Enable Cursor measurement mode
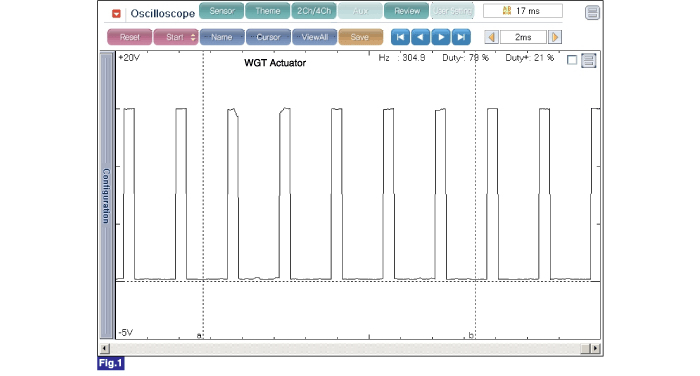The height and width of the screenshot is (376, 700). click(x=268, y=37)
